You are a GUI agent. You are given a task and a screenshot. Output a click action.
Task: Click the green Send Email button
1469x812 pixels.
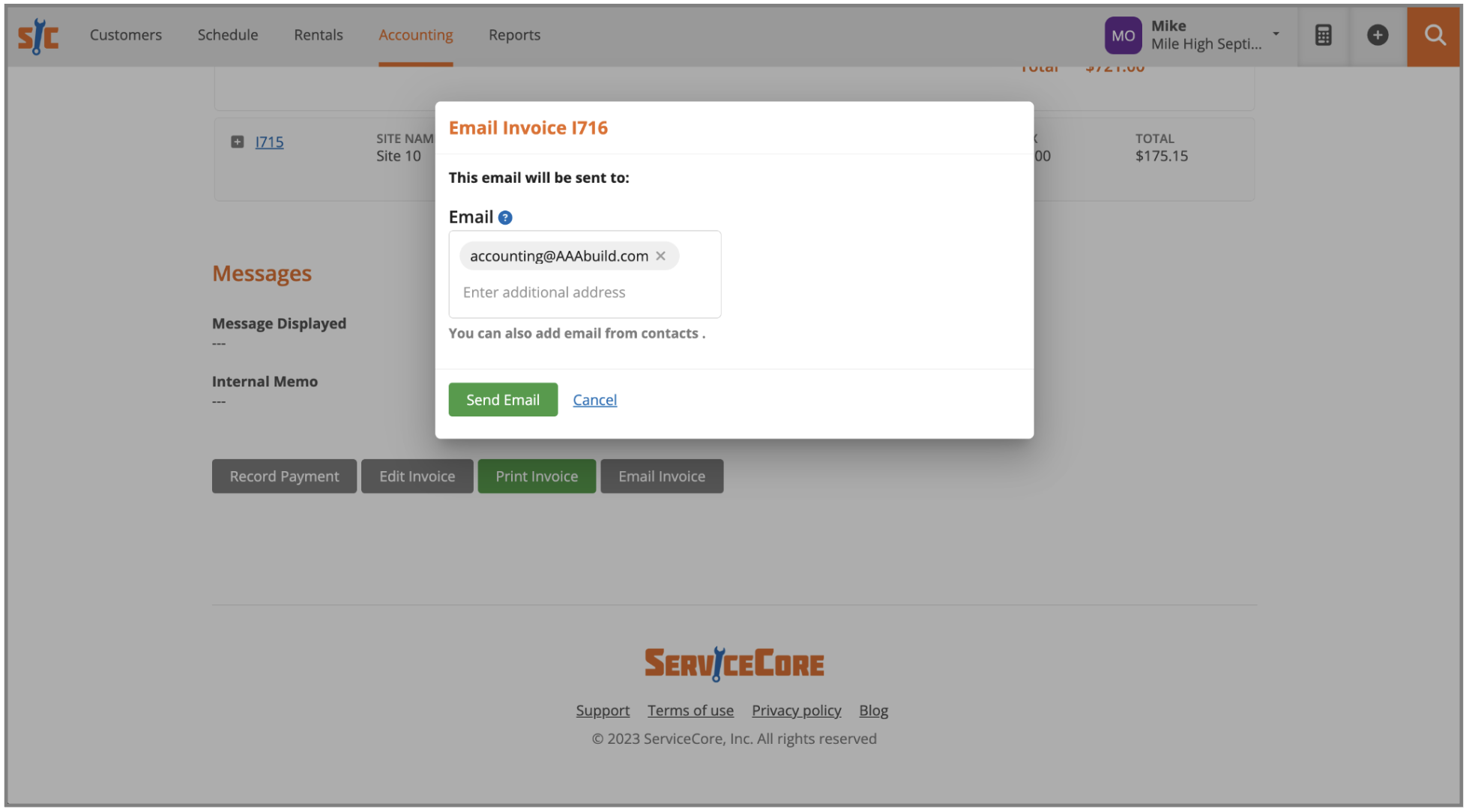tap(503, 400)
